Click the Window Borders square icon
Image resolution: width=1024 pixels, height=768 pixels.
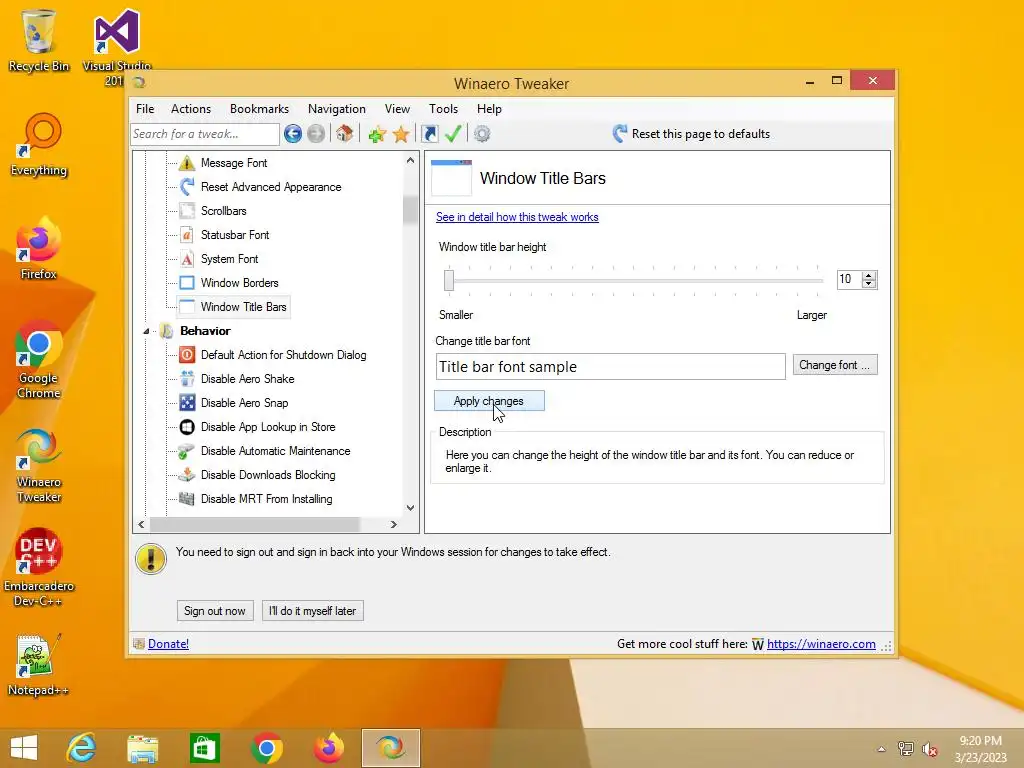click(187, 283)
